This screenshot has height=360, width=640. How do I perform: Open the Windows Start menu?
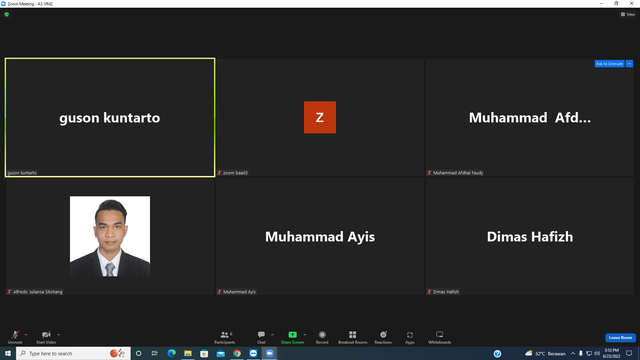[x=8, y=353]
